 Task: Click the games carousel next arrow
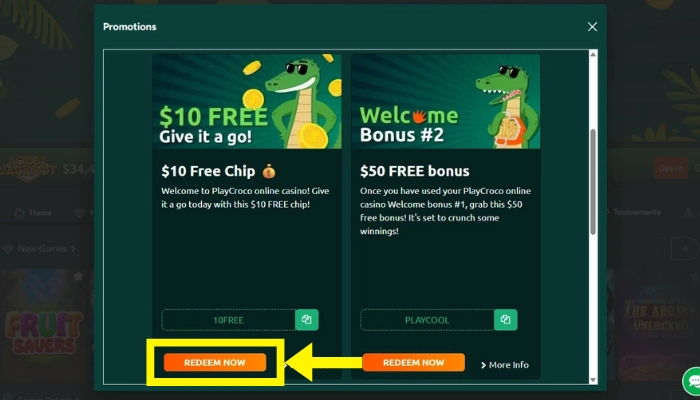[685, 249]
